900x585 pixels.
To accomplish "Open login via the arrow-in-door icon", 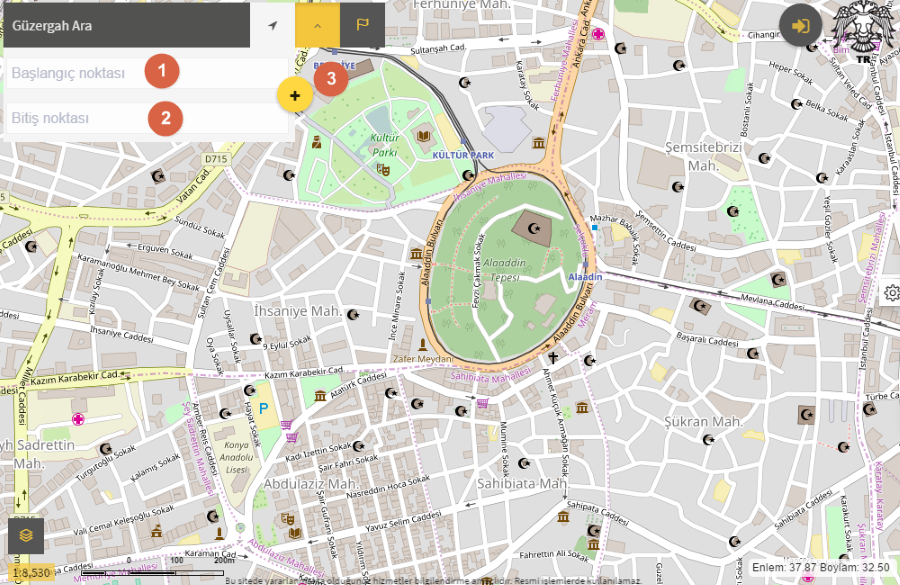I will pos(800,25).
